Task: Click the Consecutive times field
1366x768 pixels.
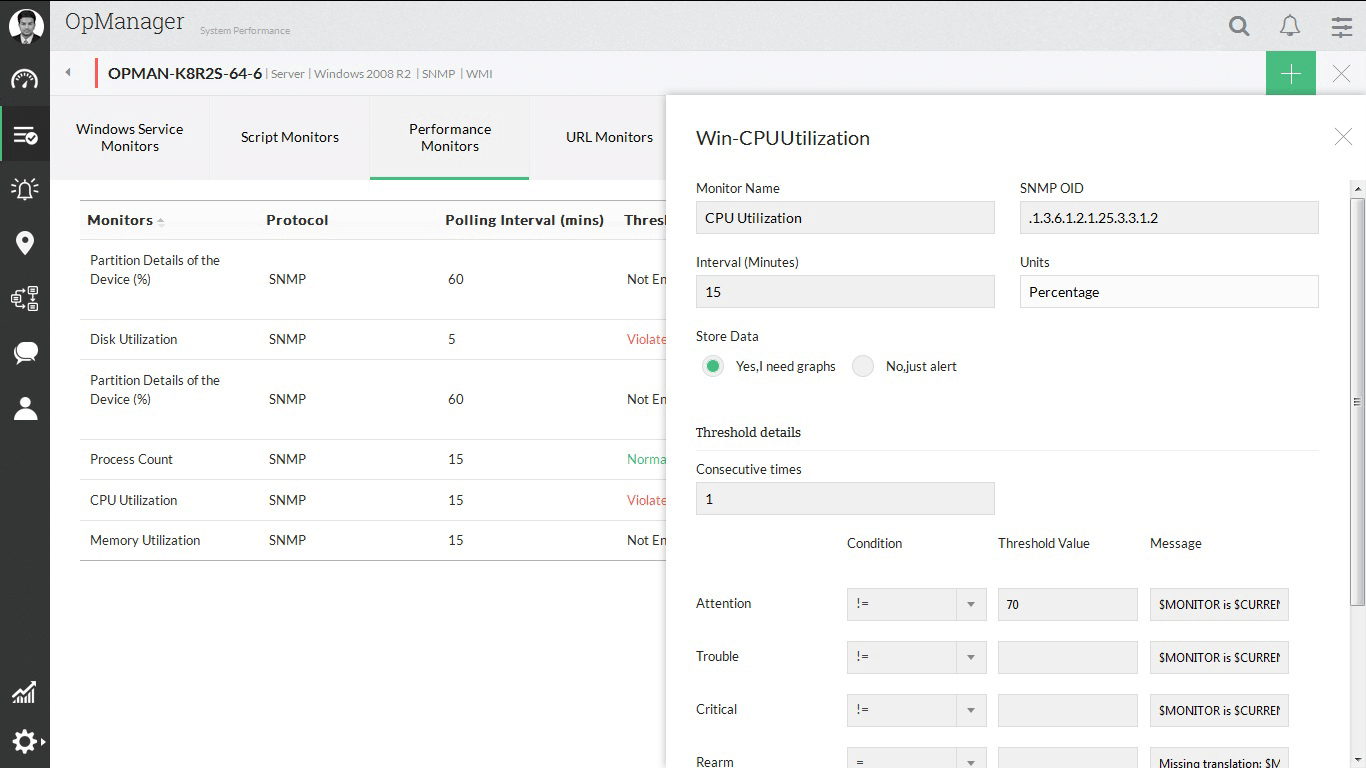Action: coord(845,499)
